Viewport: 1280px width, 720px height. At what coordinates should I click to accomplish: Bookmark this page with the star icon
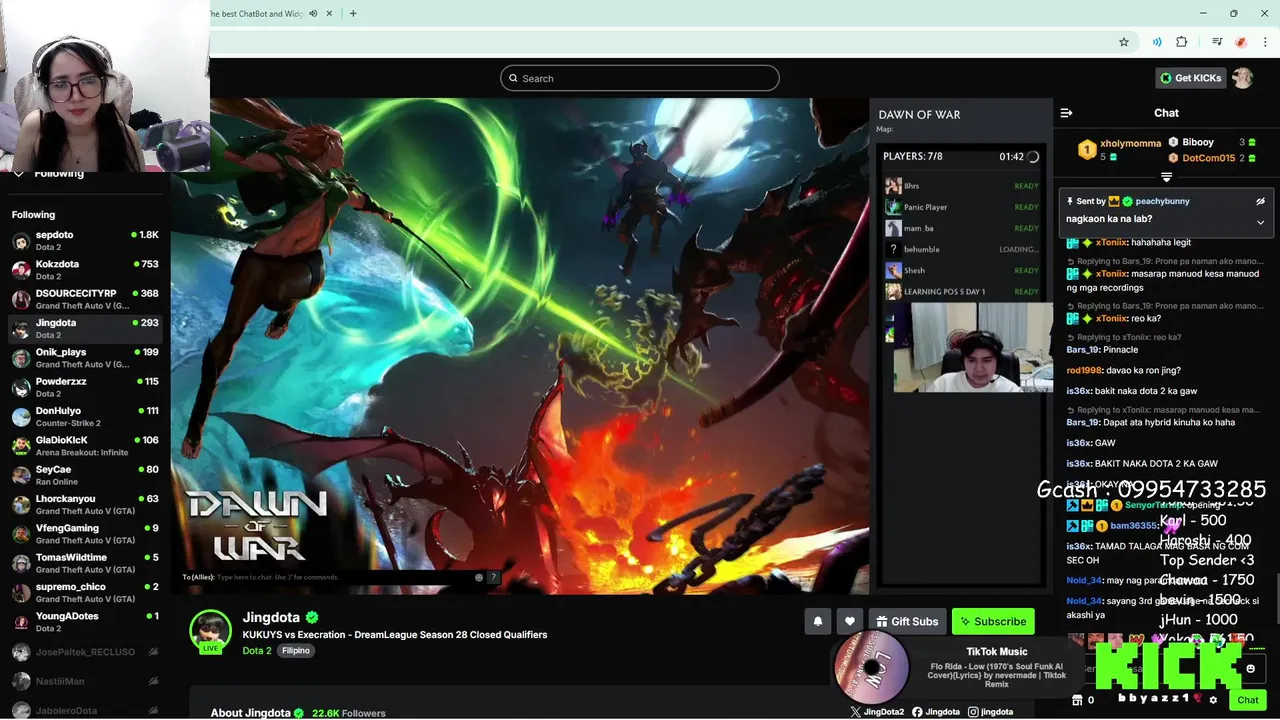click(x=1124, y=42)
